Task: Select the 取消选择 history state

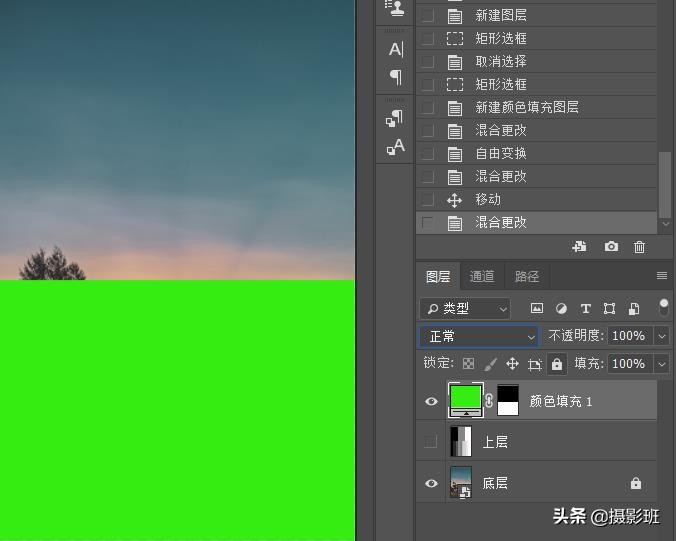Action: tap(536, 62)
